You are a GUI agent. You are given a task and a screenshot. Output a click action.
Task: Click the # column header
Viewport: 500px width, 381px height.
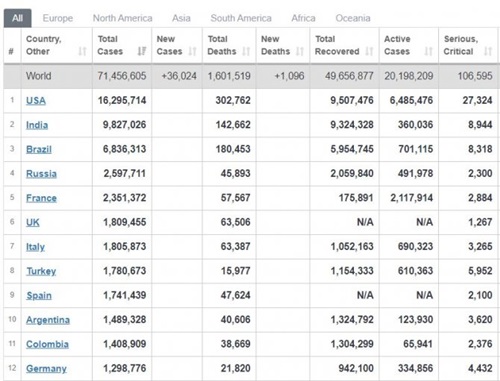[11, 51]
